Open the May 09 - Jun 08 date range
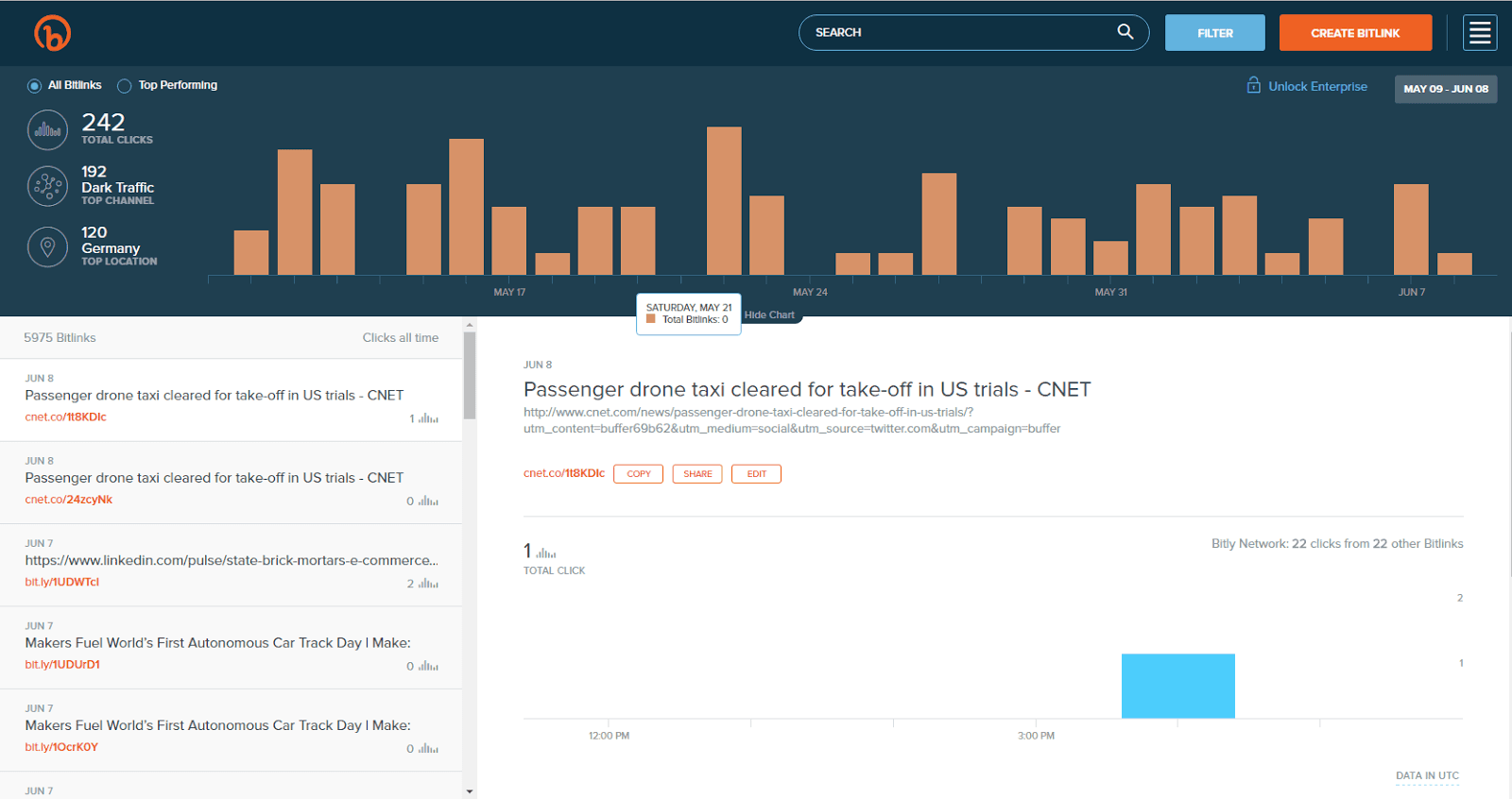This screenshot has height=799, width=1512. 1445,89
